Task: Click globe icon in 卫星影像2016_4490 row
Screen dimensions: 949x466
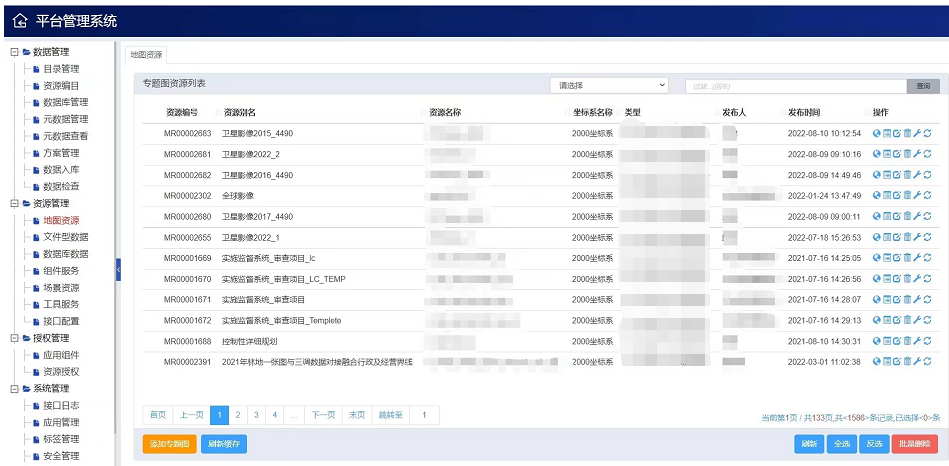Action: (876, 175)
